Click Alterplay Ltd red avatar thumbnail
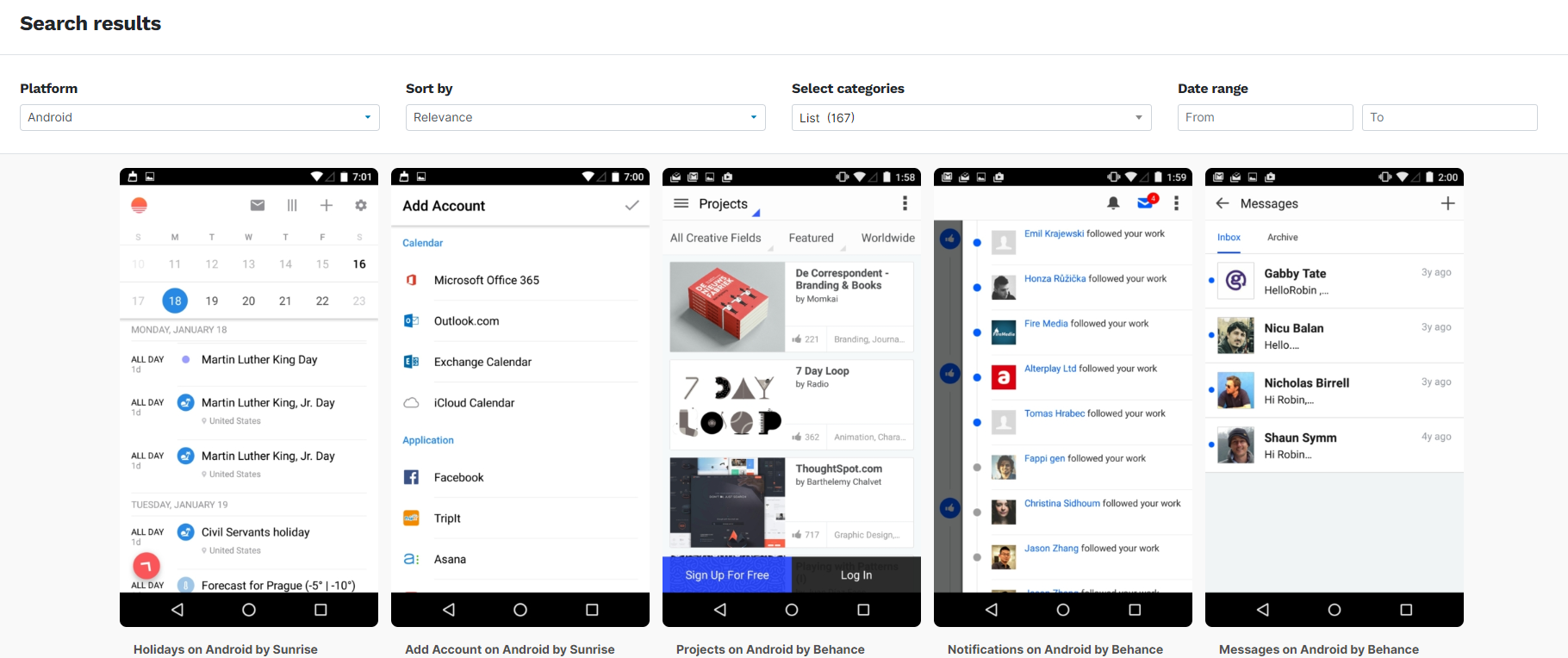The width and height of the screenshot is (1568, 658). [1003, 377]
